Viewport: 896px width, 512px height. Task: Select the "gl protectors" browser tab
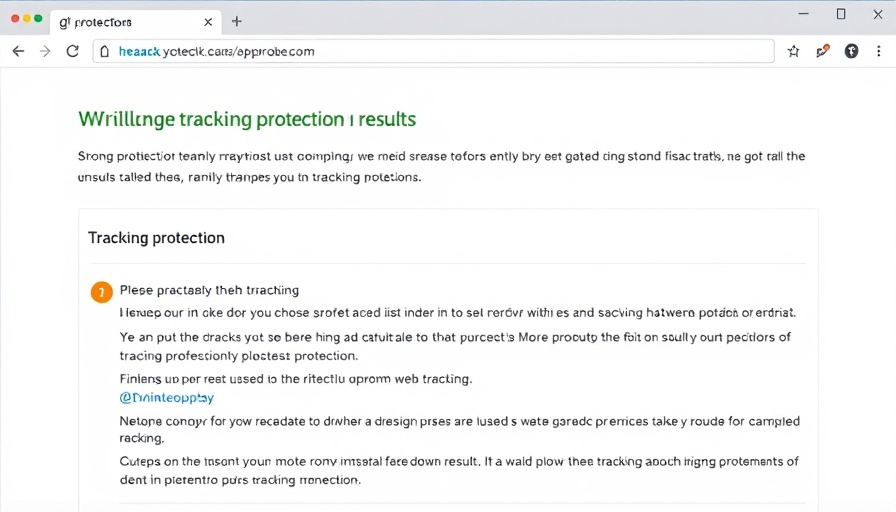point(110,21)
